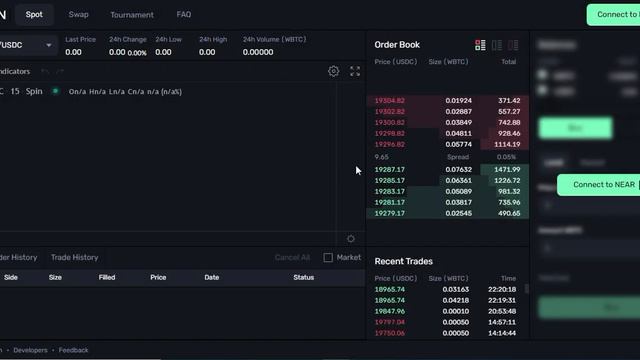Click ask price 19296.82 row
This screenshot has width=640, height=360.
click(x=448, y=144)
